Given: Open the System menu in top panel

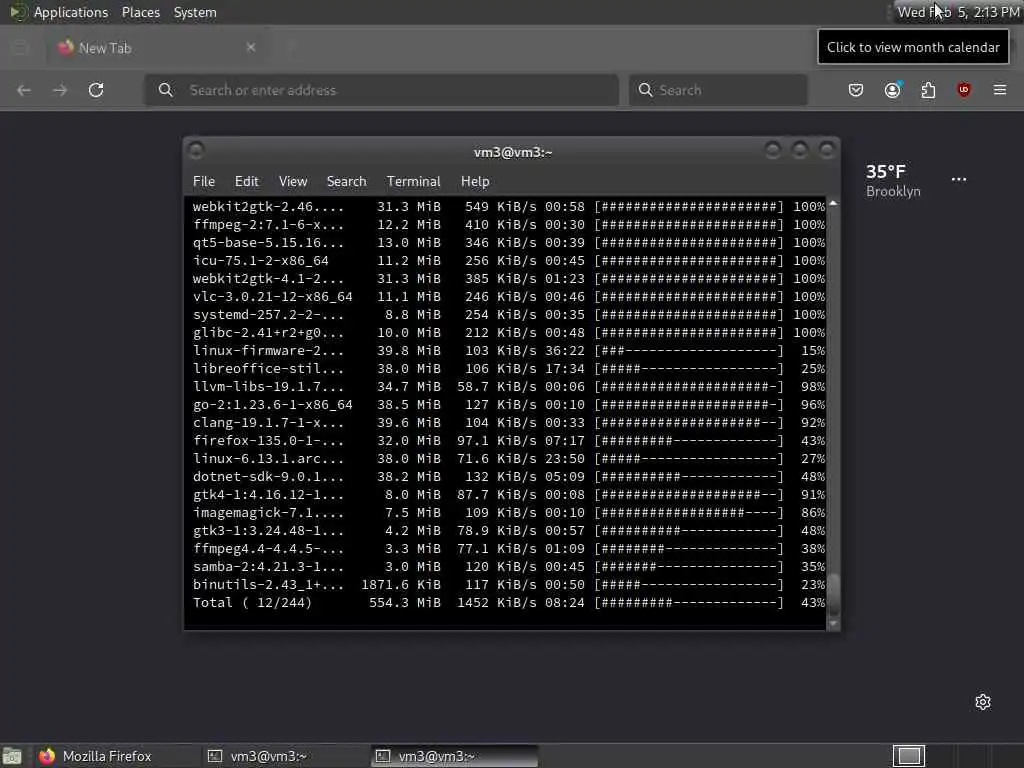Looking at the screenshot, I should (x=195, y=12).
